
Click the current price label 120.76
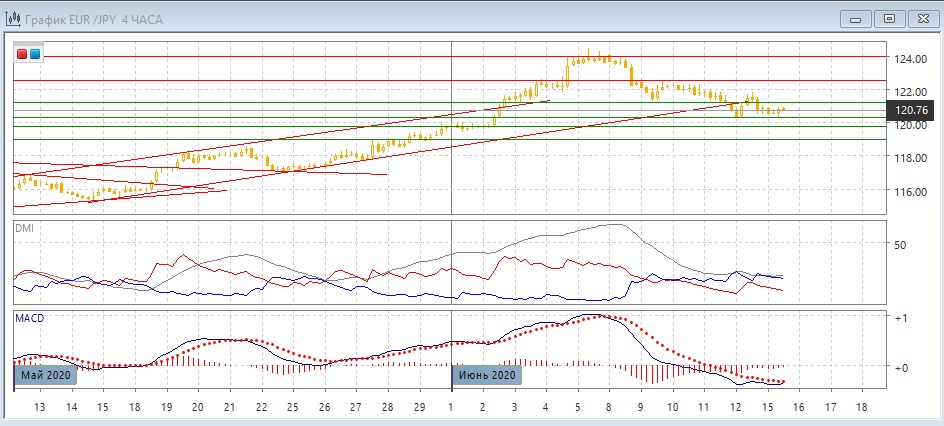coord(912,109)
